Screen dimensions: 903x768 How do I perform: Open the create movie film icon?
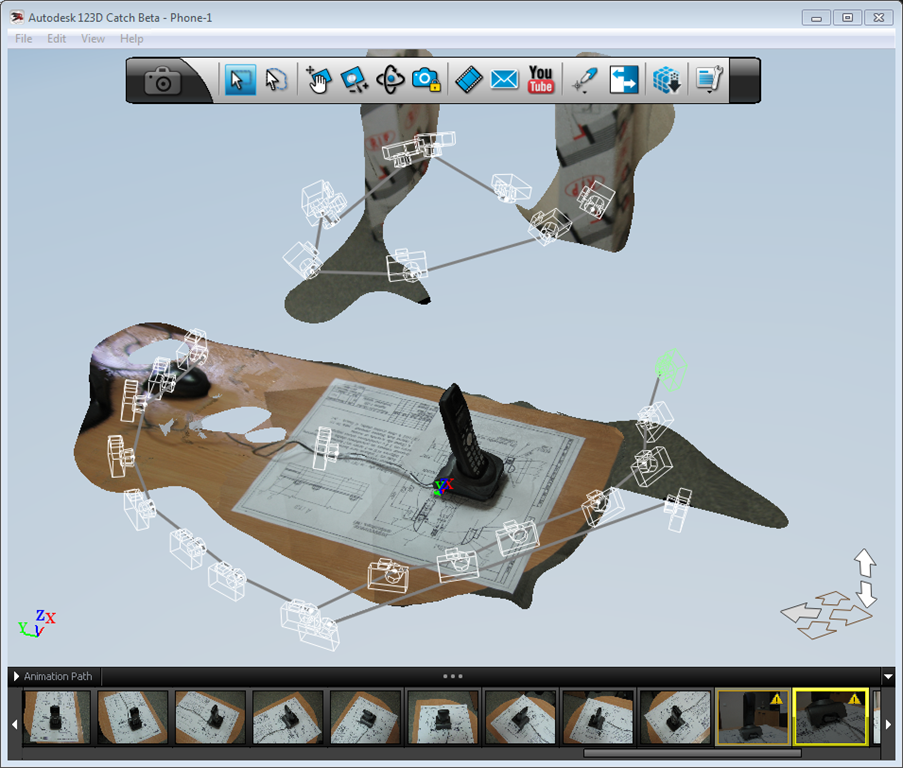(469, 79)
